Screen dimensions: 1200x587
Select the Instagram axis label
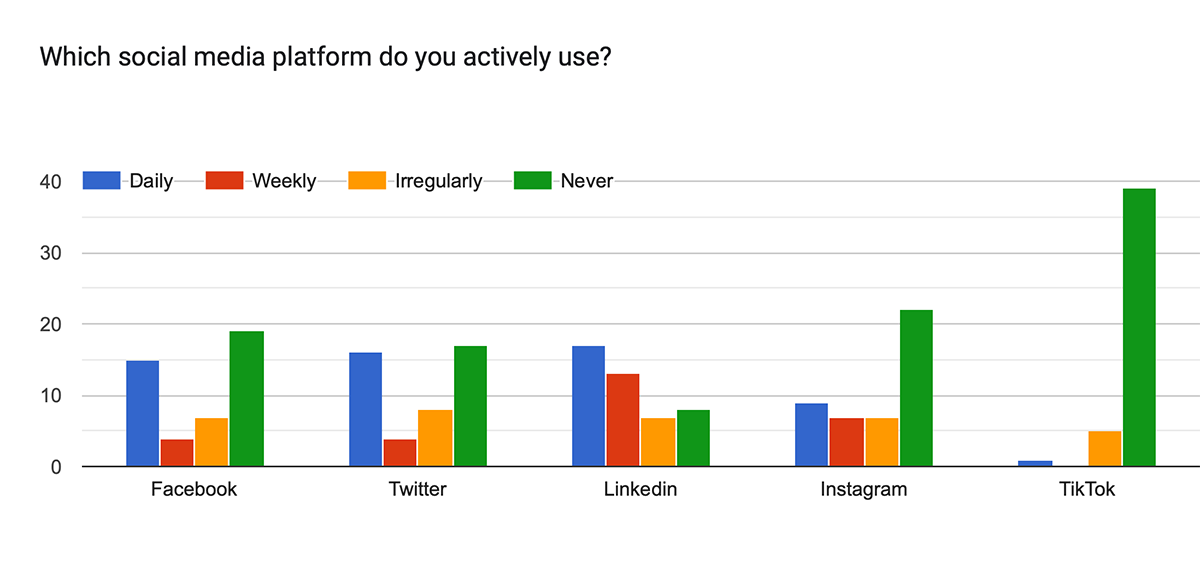pyautogui.click(x=864, y=490)
